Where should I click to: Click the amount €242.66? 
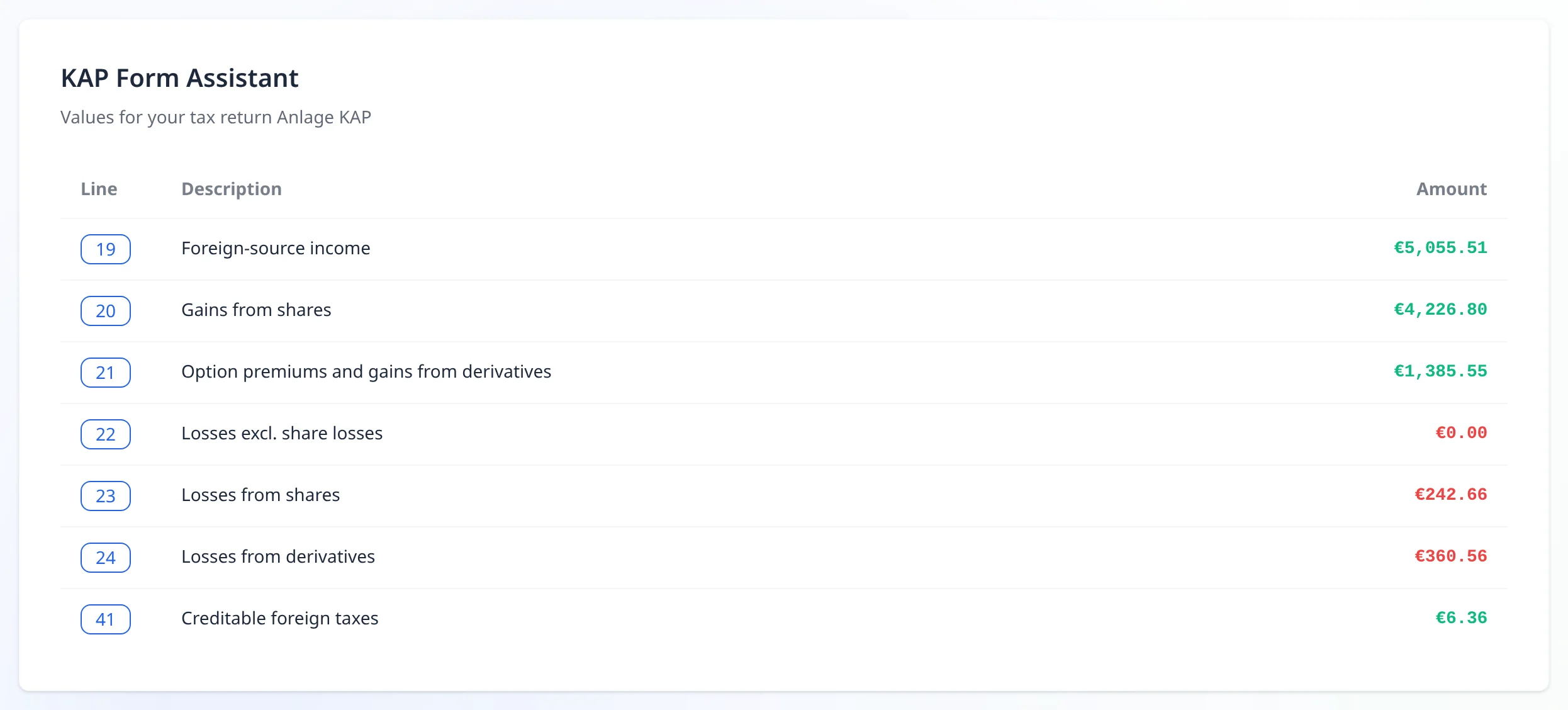coord(1451,495)
